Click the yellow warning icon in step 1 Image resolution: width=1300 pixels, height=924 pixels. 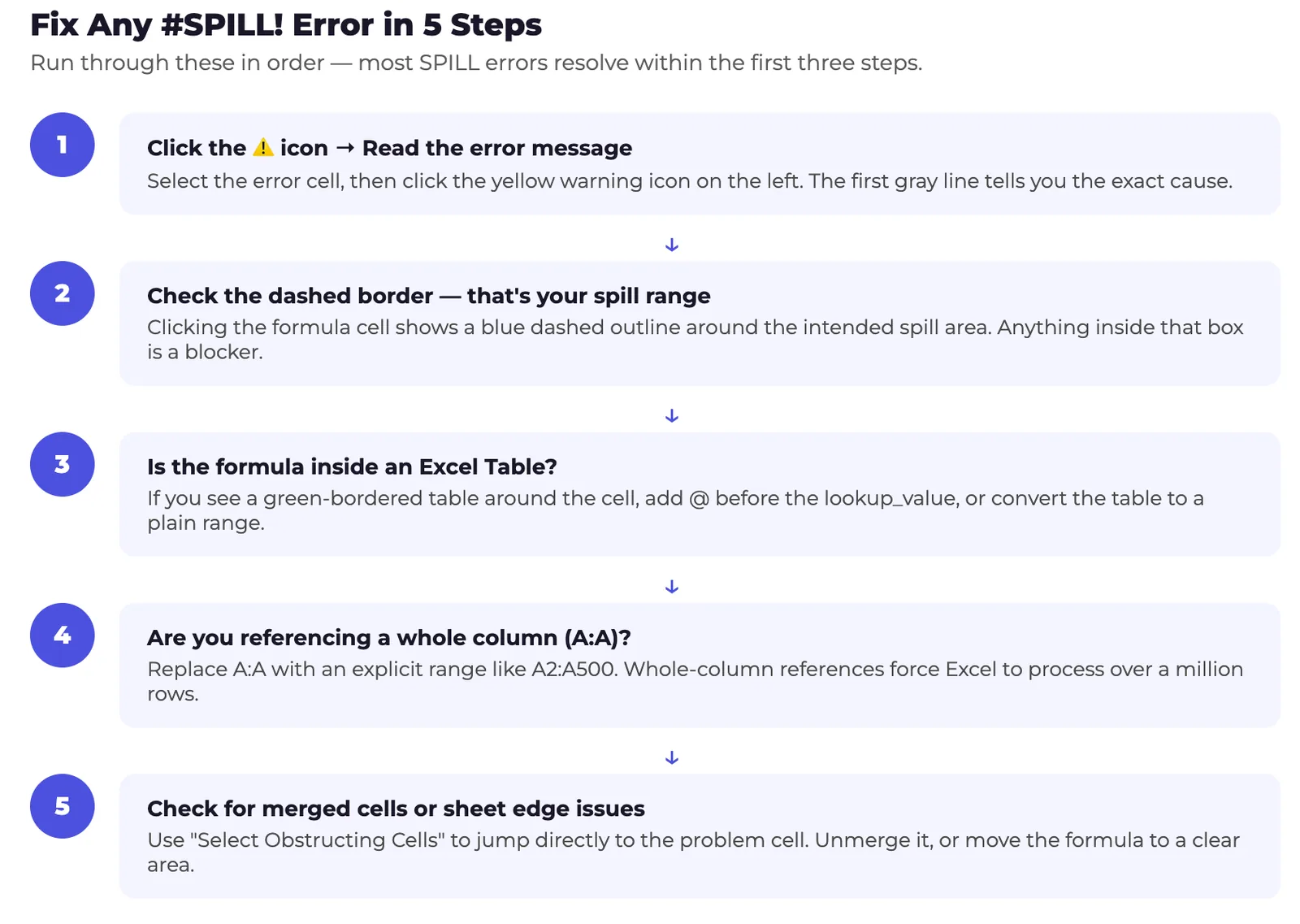tap(263, 147)
